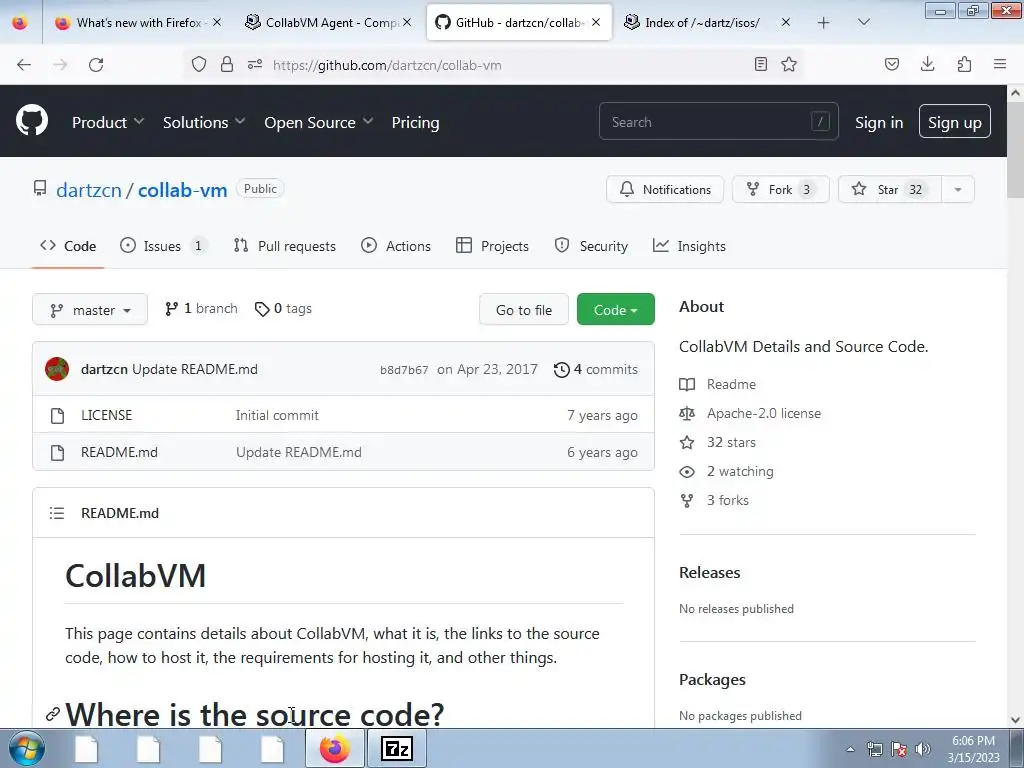This screenshot has width=1024, height=768.
Task: Expand the star lists dropdown arrow
Action: click(x=958, y=189)
